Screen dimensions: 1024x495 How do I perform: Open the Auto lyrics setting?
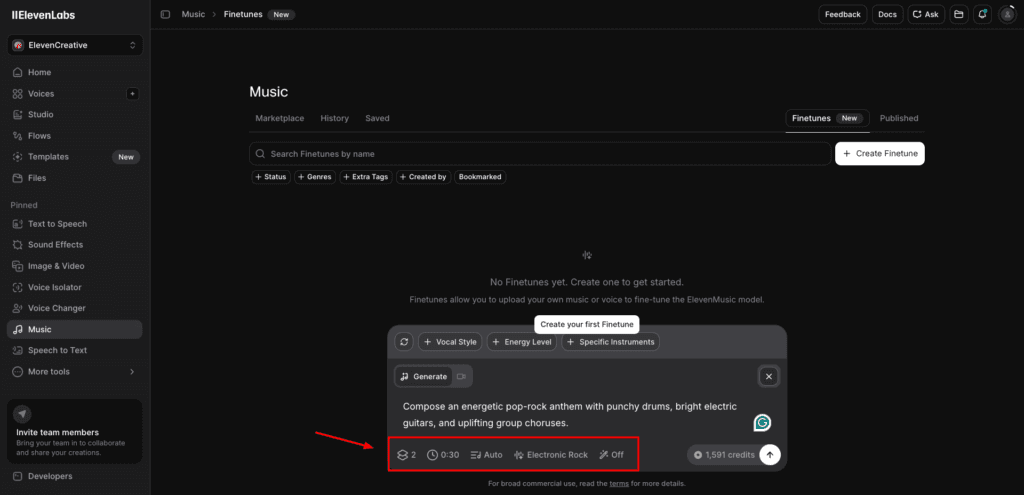(487, 455)
